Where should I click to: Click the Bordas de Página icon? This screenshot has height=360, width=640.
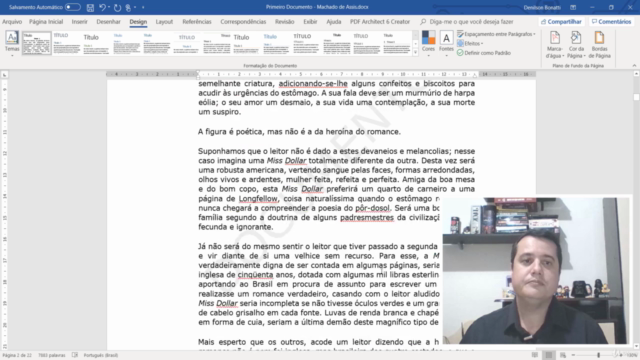click(599, 44)
